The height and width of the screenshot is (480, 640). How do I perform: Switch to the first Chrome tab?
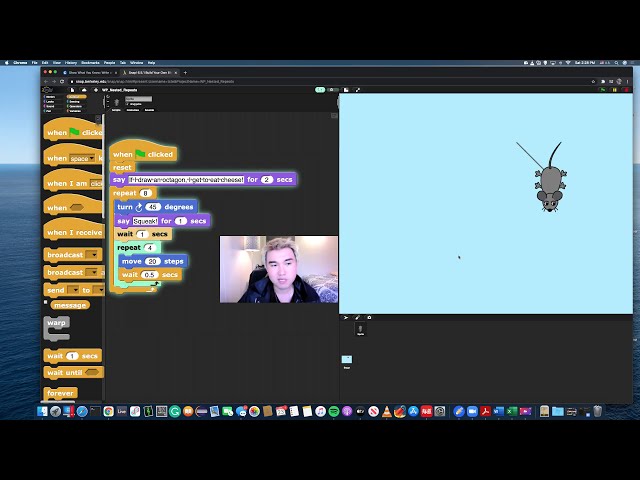pos(90,73)
